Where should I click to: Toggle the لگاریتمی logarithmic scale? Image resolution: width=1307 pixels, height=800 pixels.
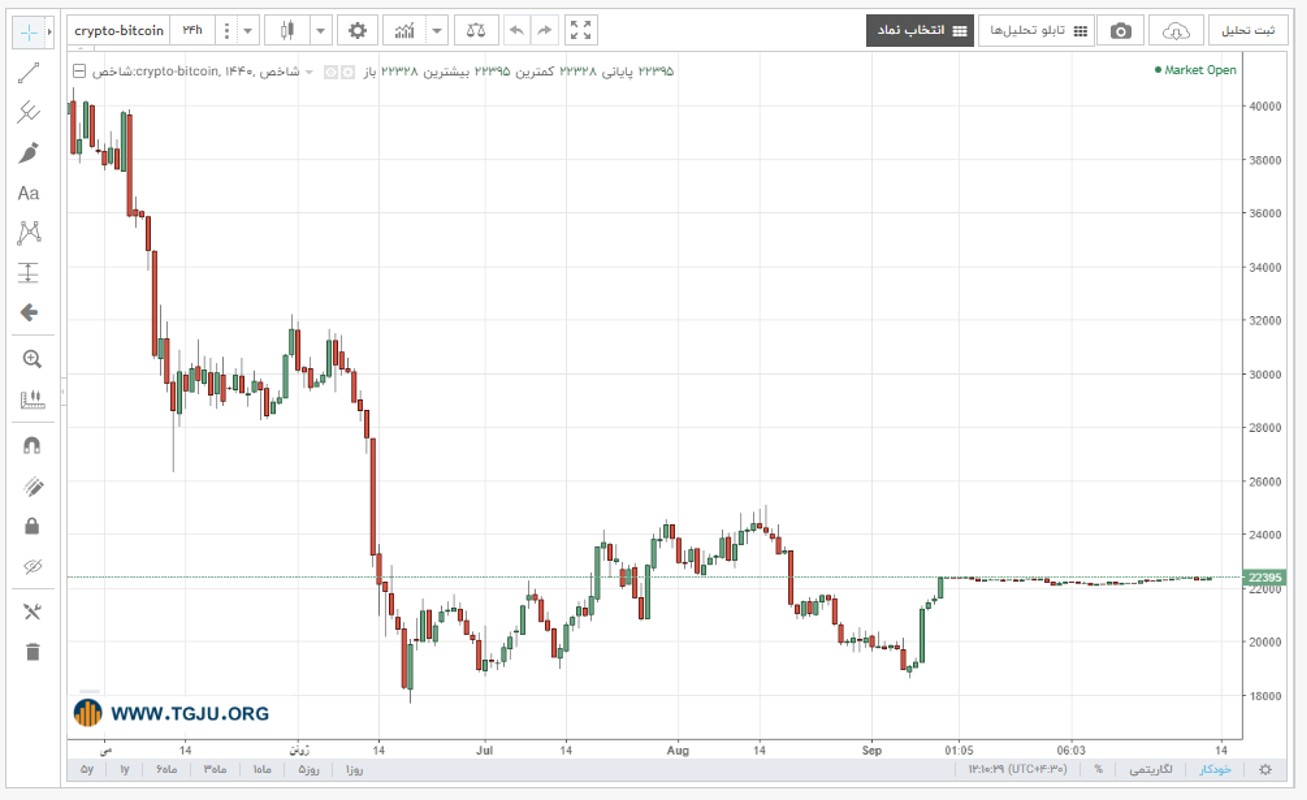[1152, 769]
